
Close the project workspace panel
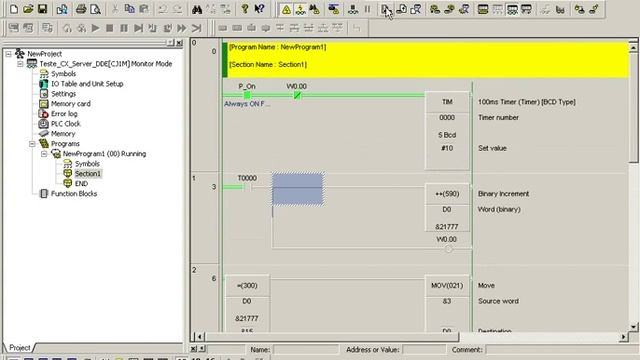tap(179, 42)
